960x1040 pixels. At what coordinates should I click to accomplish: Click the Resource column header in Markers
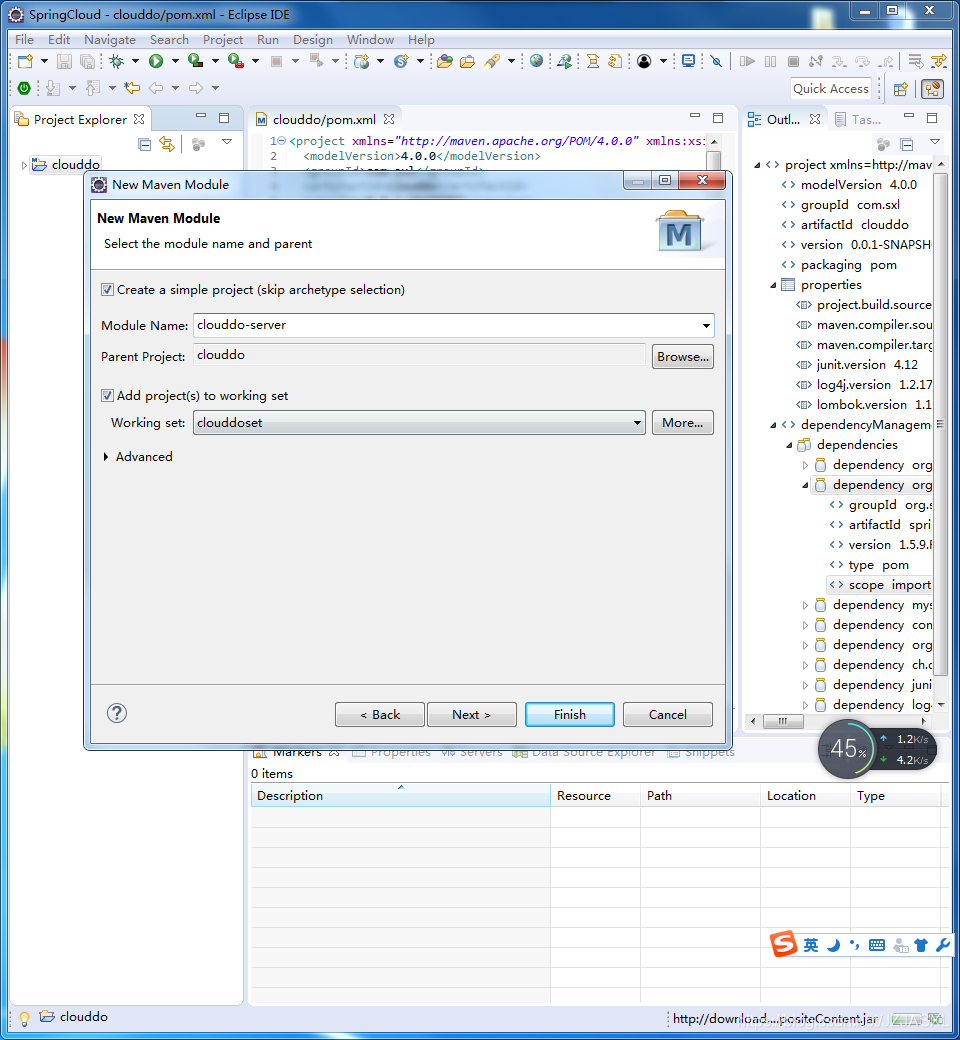(x=595, y=795)
